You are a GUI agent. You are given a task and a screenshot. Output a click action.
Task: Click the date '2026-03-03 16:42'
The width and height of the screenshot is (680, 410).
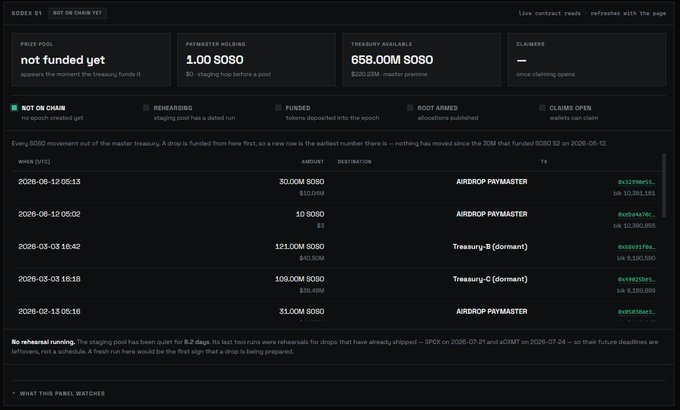point(49,247)
